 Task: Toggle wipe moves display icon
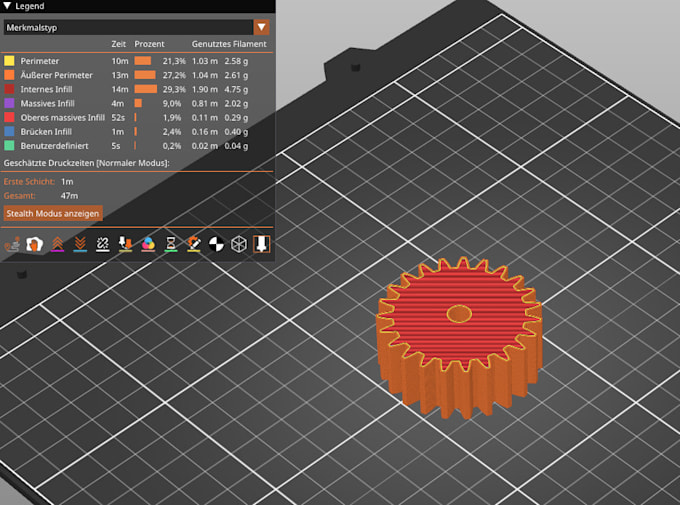pyautogui.click(x=35, y=244)
